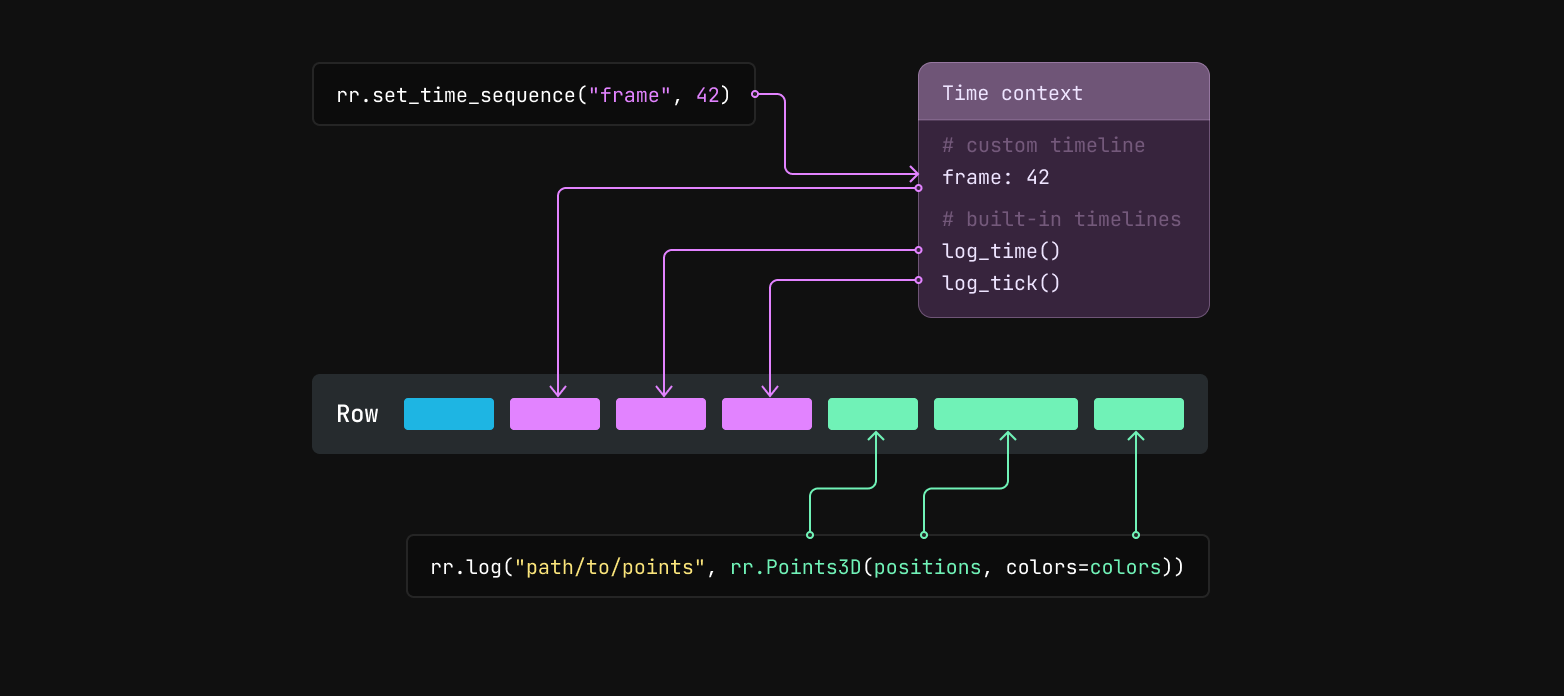This screenshot has height=696, width=1564.
Task: Click the log_time() entry
Action: pos(1000,251)
